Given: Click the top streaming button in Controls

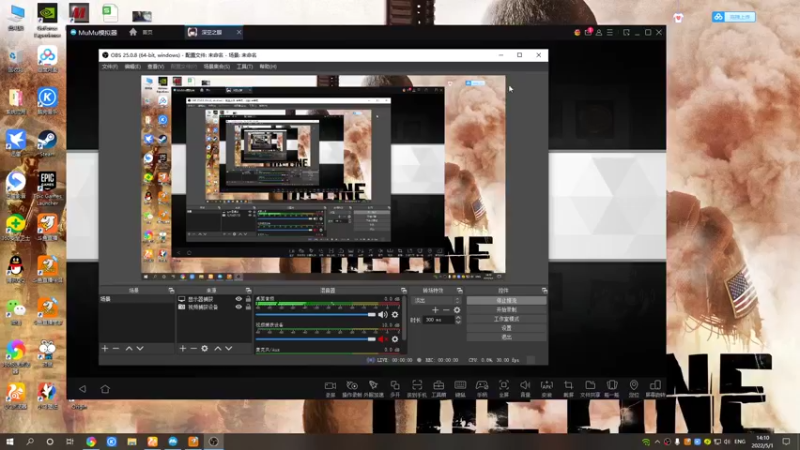Looking at the screenshot, I should [x=506, y=301].
